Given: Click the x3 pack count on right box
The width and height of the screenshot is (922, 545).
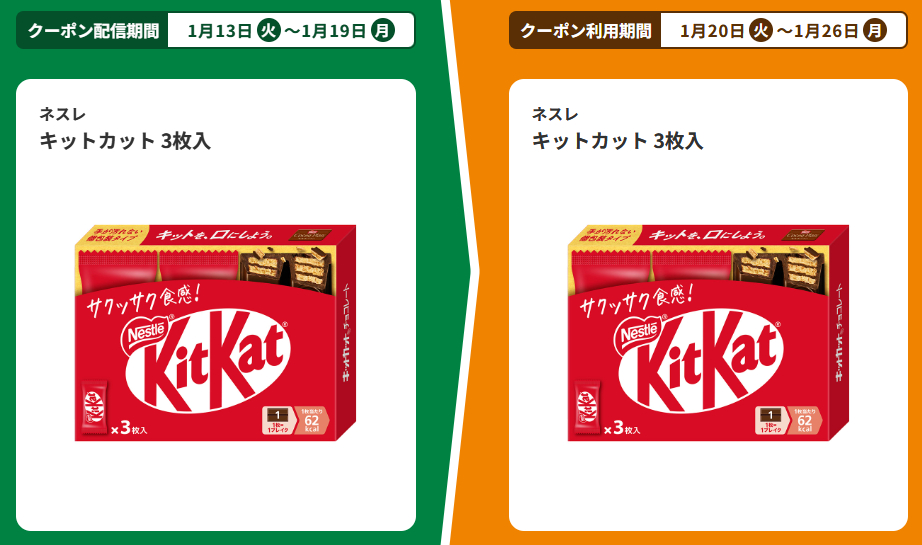Looking at the screenshot, I should coord(622,428).
